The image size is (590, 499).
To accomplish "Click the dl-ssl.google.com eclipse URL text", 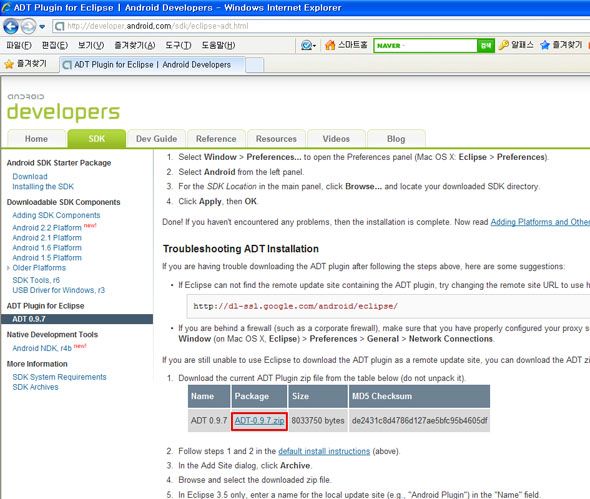I will coord(295,306).
